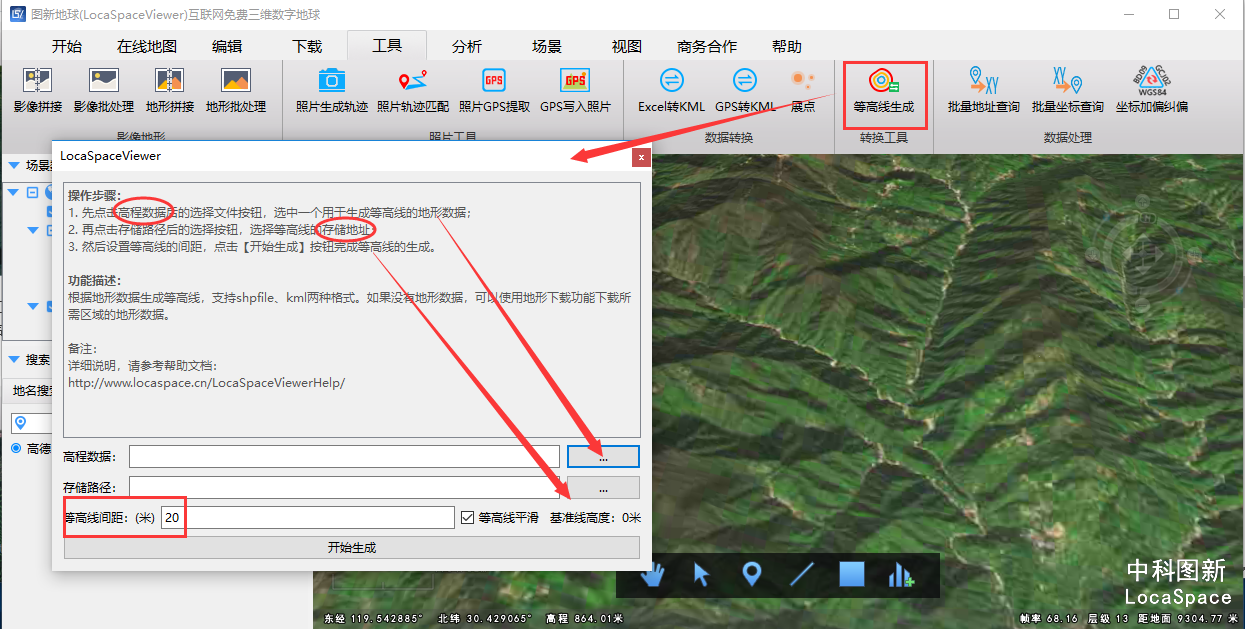This screenshot has width=1245, height=629.
Task: Click the browse button for 高程数据
Action: (x=603, y=456)
